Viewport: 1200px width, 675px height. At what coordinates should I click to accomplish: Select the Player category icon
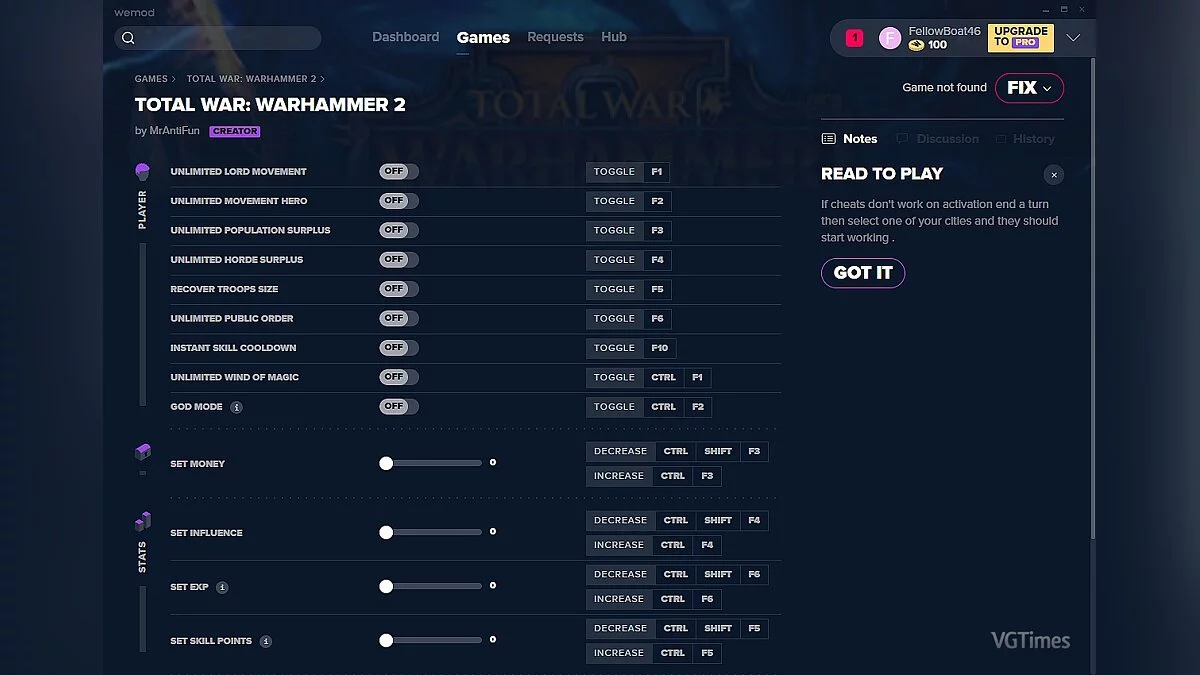142,172
